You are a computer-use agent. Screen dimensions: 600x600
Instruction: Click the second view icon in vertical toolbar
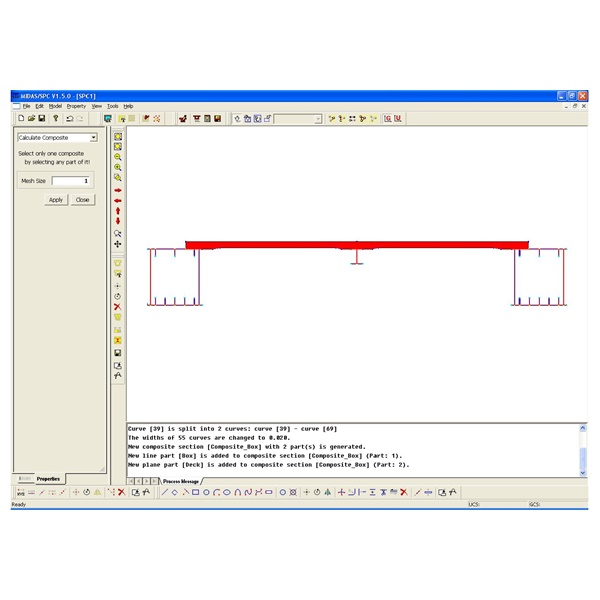click(118, 147)
